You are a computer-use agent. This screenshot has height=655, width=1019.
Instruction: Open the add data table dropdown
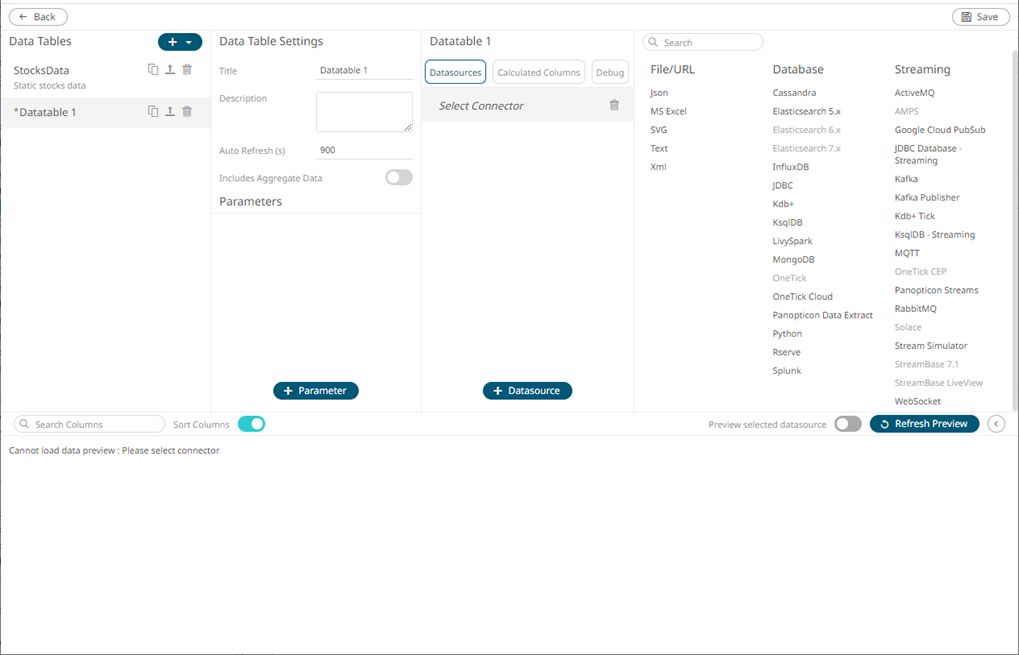point(180,42)
